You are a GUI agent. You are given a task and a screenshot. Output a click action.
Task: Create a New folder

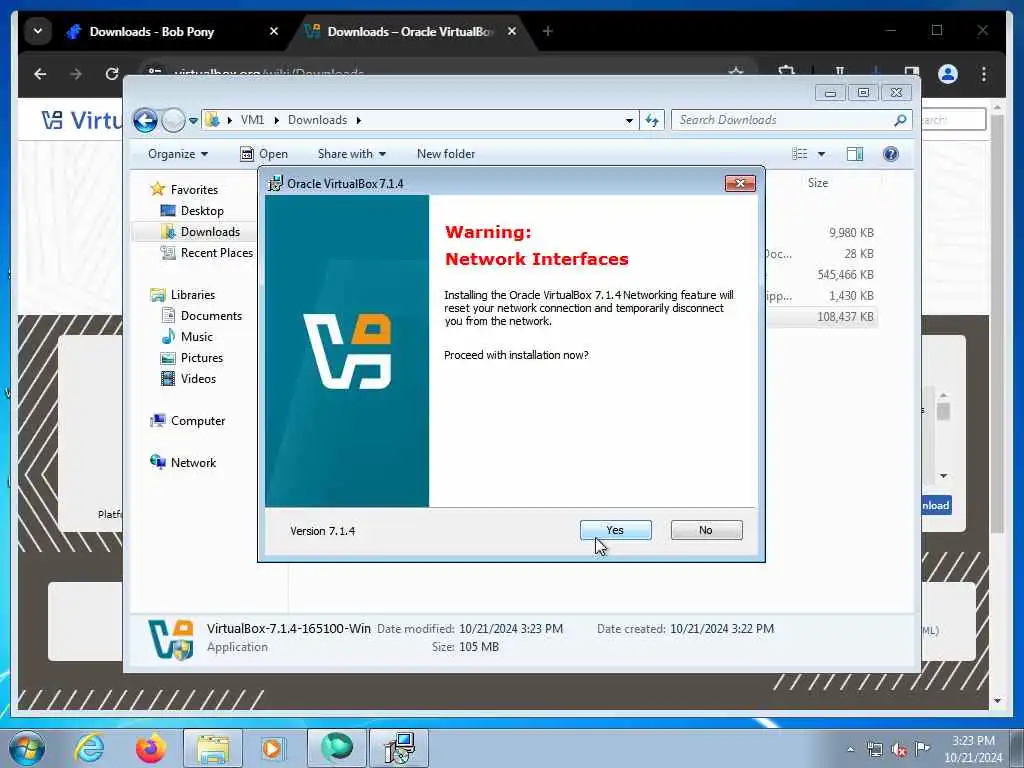coord(446,154)
